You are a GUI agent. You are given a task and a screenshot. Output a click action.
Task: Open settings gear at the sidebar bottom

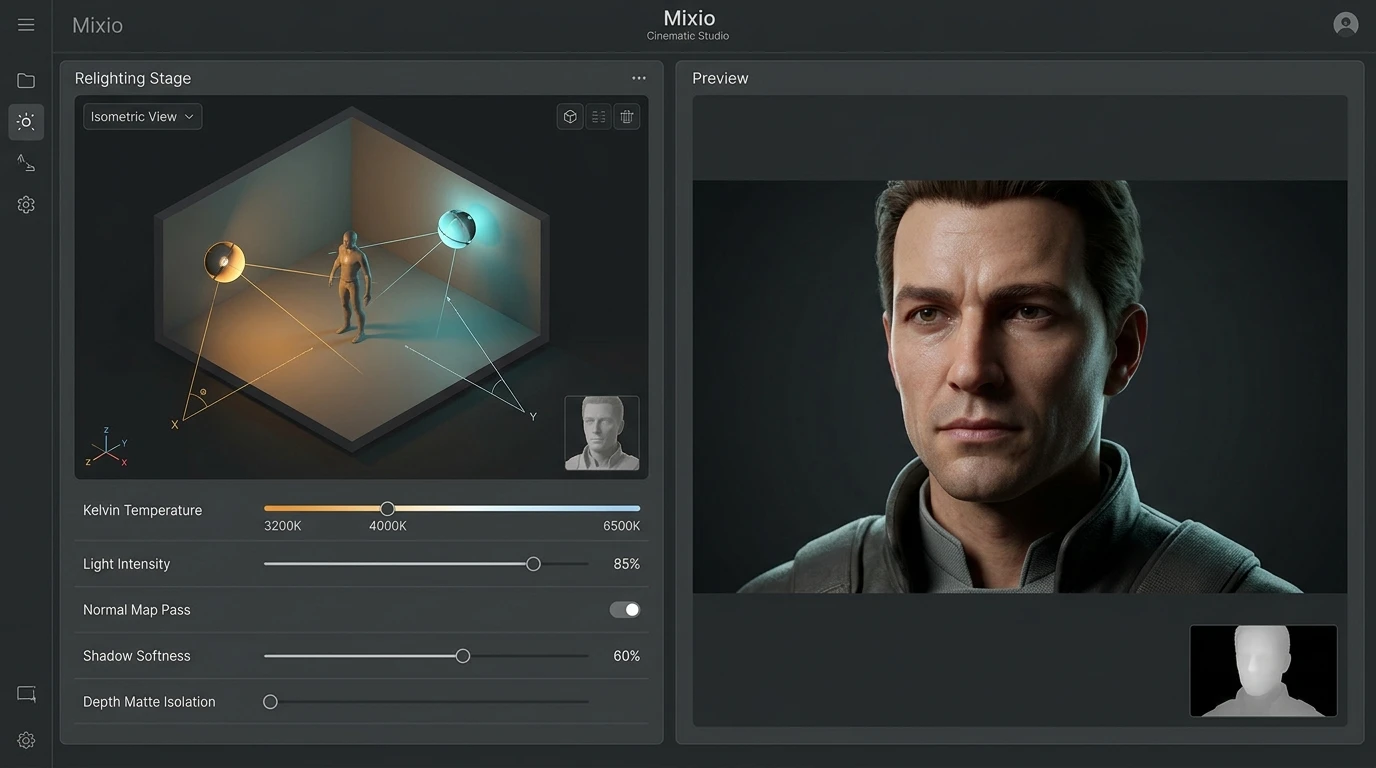click(x=26, y=740)
